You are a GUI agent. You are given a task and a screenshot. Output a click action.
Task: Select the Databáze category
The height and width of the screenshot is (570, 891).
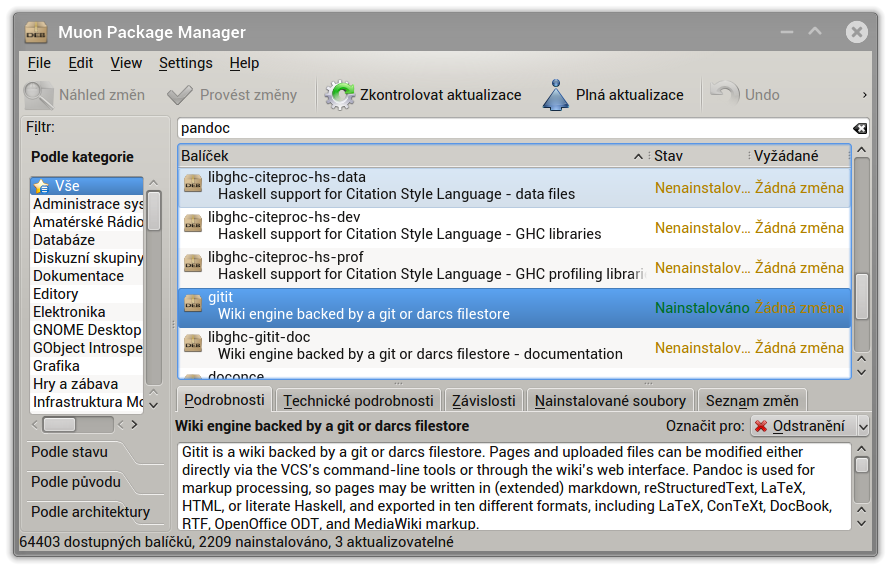(86, 240)
